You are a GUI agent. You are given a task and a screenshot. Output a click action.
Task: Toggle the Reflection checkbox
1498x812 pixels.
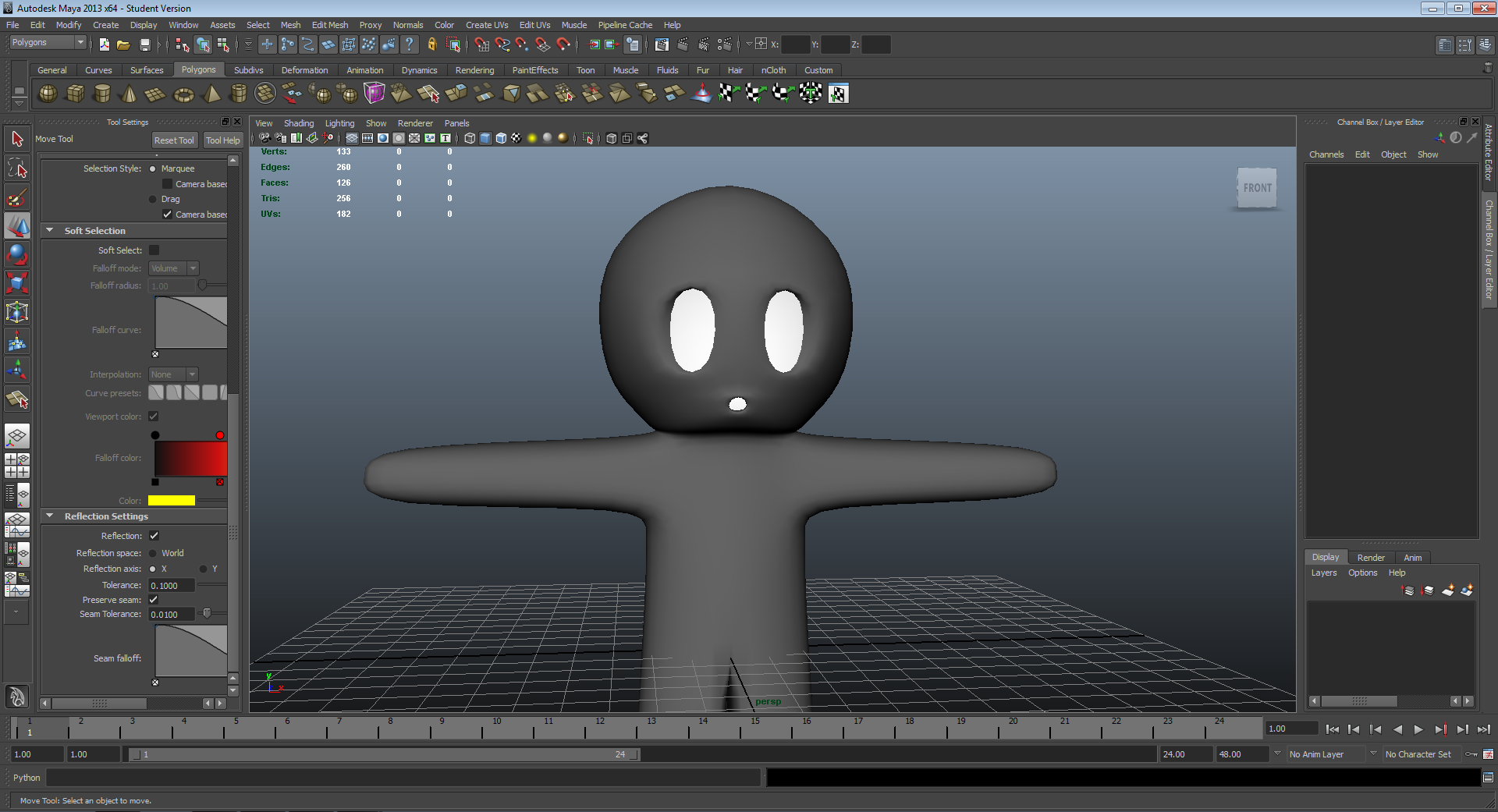tap(154, 536)
